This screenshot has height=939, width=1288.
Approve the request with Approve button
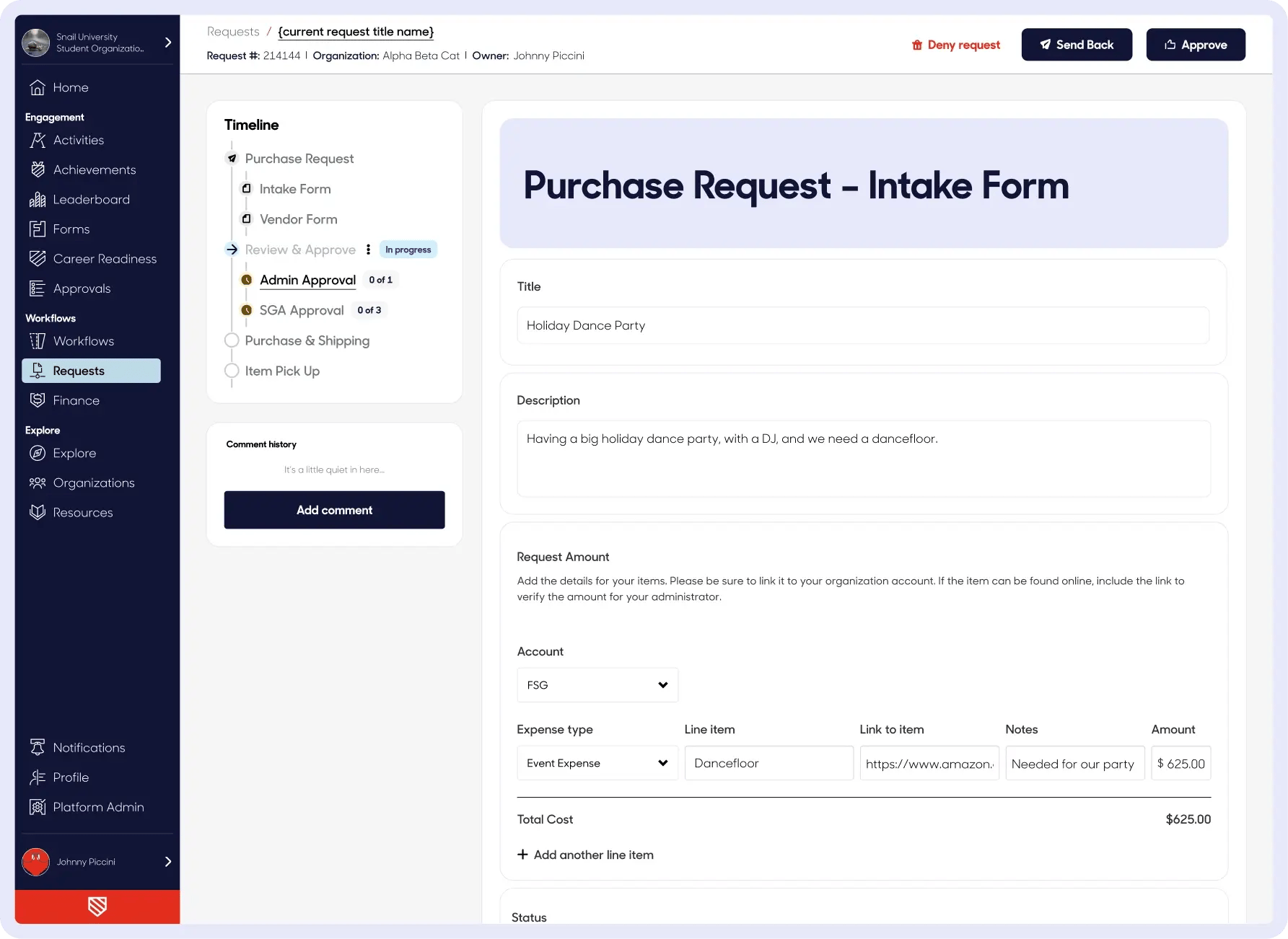point(1196,45)
